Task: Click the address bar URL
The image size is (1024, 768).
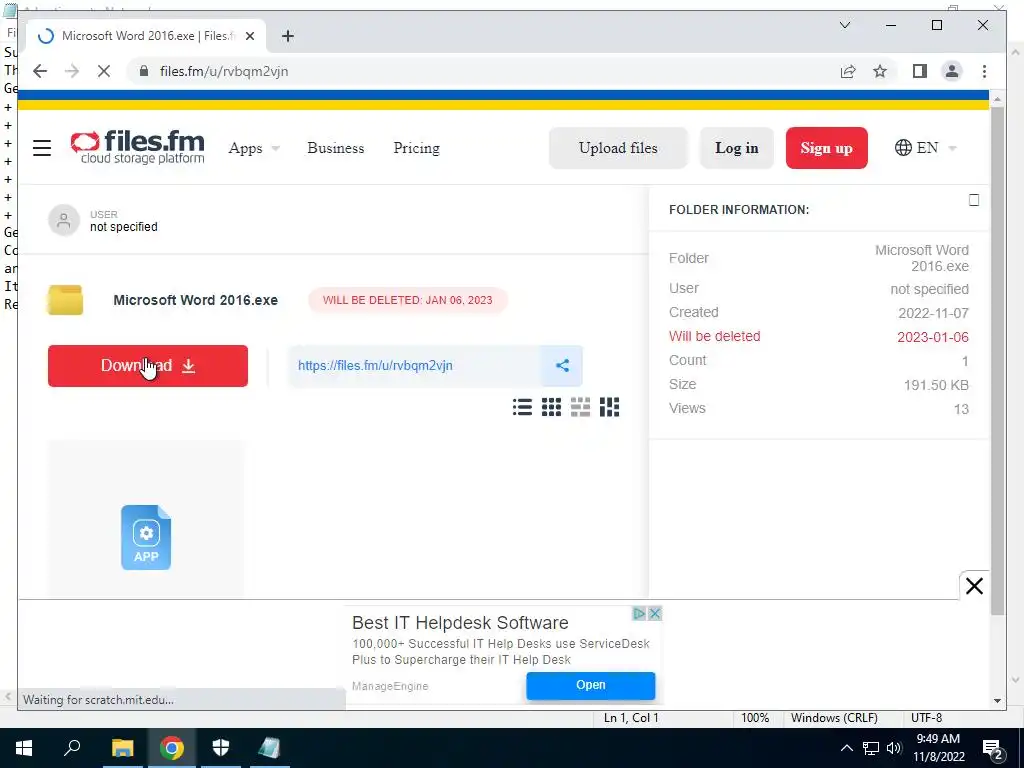Action: (x=224, y=71)
